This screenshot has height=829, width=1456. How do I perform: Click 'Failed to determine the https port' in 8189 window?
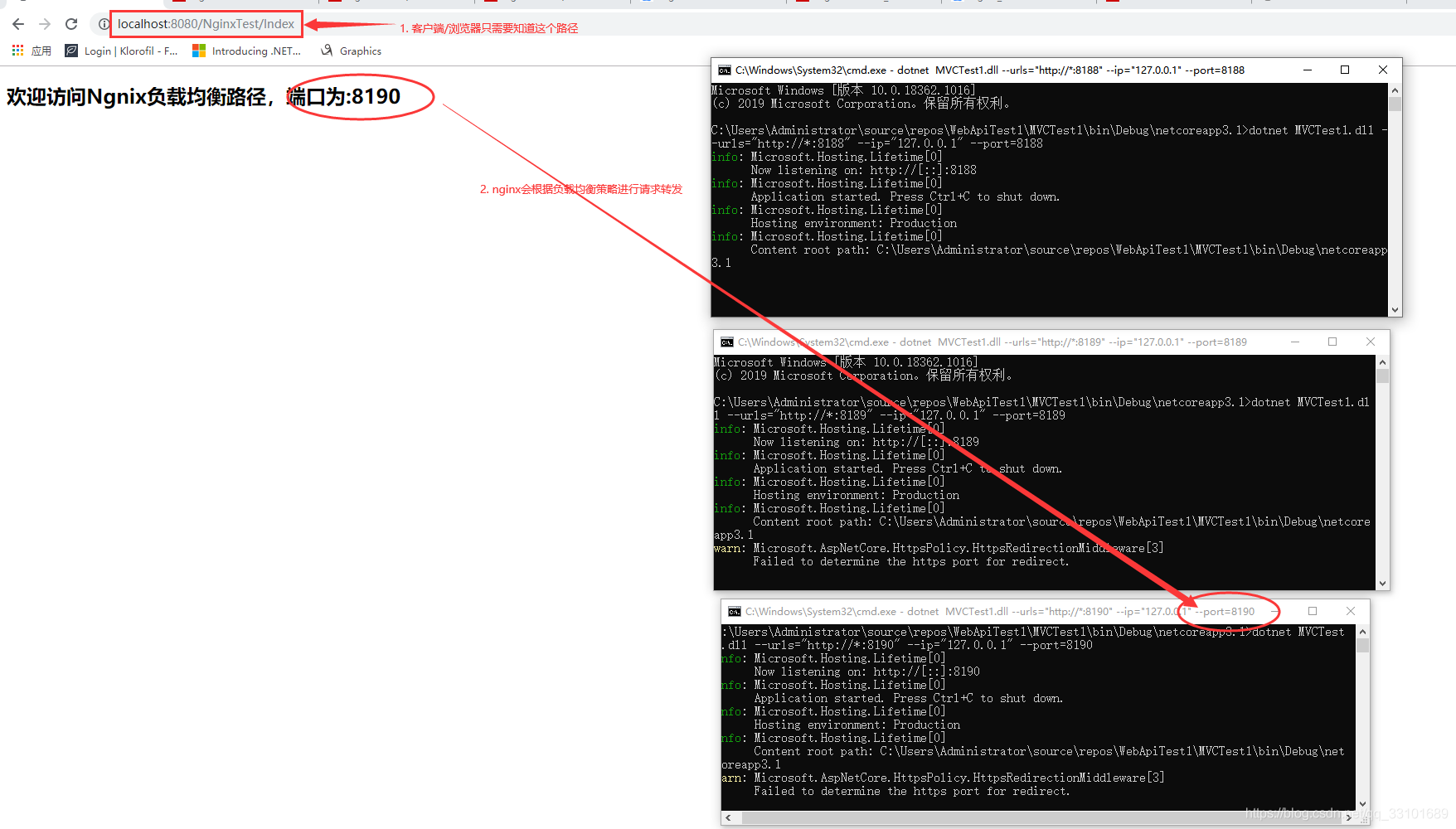click(910, 561)
